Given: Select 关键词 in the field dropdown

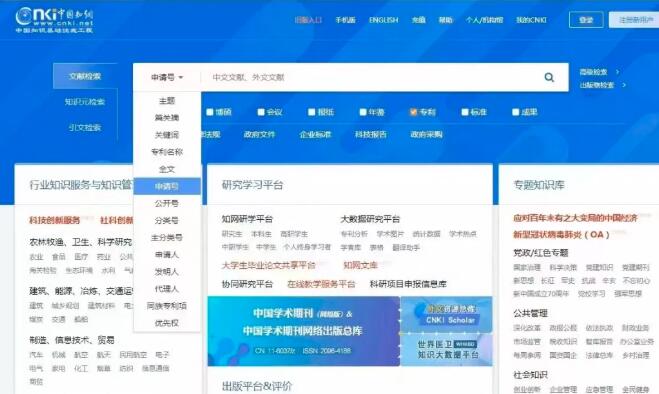Looking at the screenshot, I should tap(167, 135).
